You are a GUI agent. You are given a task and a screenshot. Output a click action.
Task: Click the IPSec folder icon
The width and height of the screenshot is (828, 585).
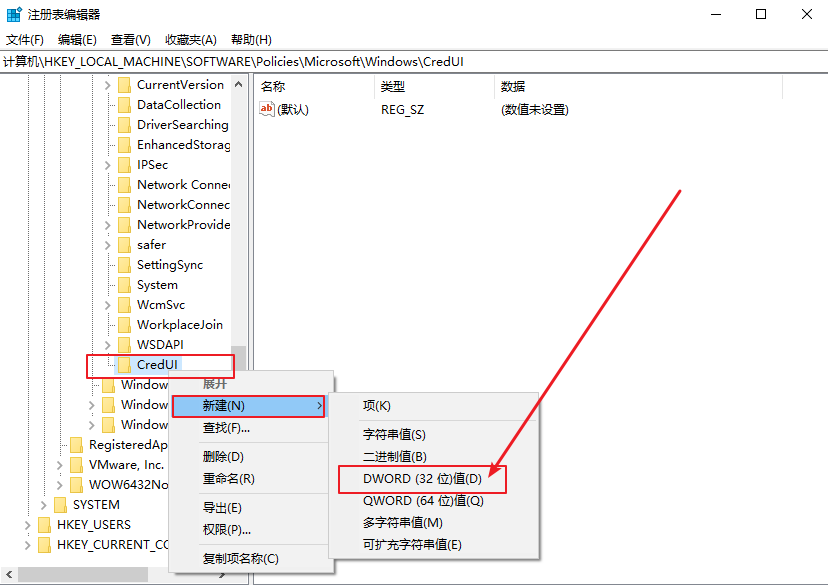(124, 165)
